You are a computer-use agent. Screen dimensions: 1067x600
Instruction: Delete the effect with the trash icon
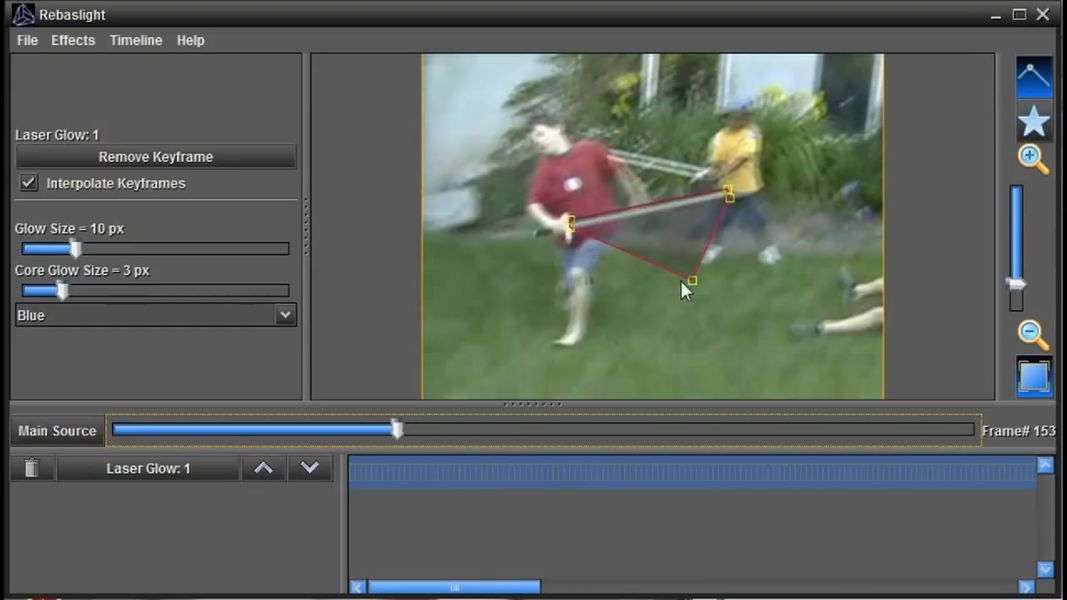[x=32, y=468]
